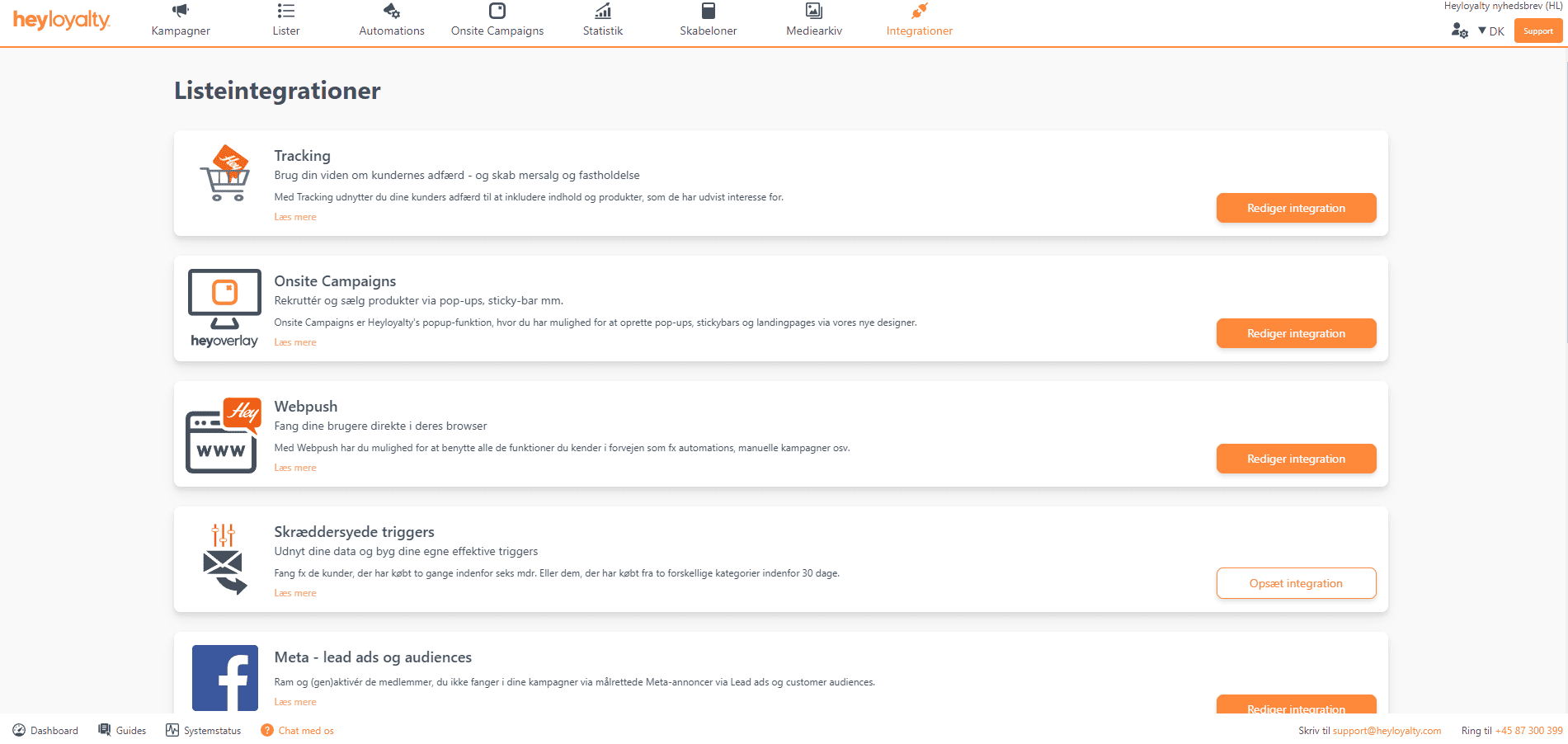This screenshot has width=1568, height=744.
Task: Click the Mediearkiv image icon
Action: tap(814, 11)
